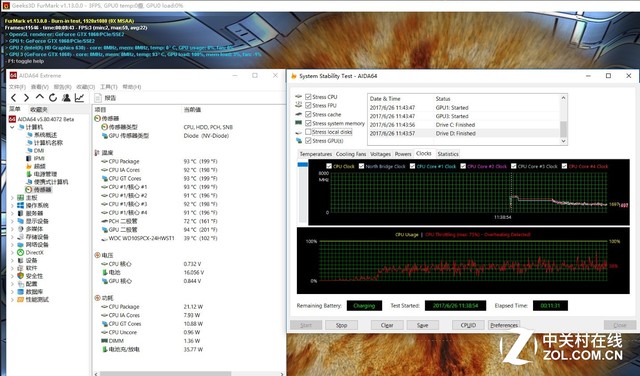Image resolution: width=640 pixels, height=376 pixels.
Task: Click the flame icon of System Stability Test
Action: (x=293, y=76)
